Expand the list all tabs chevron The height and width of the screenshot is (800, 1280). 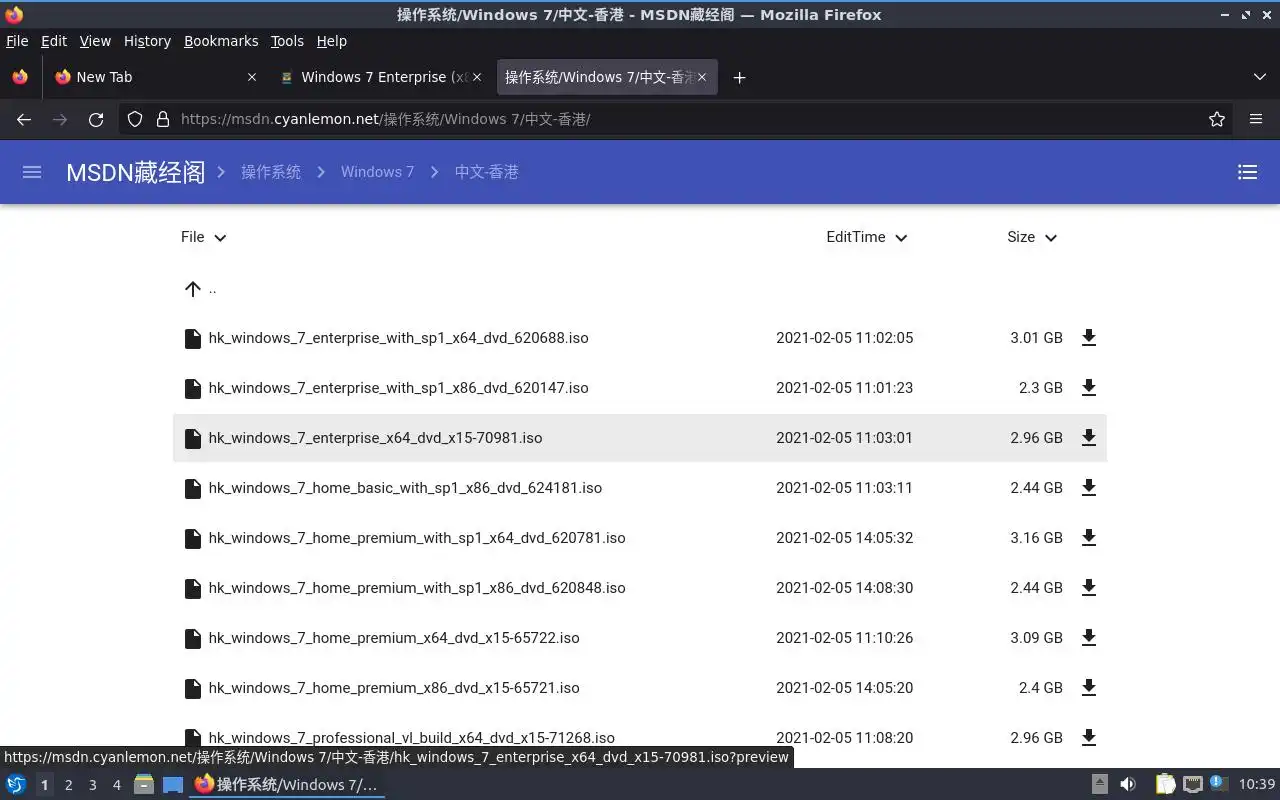point(1259,77)
